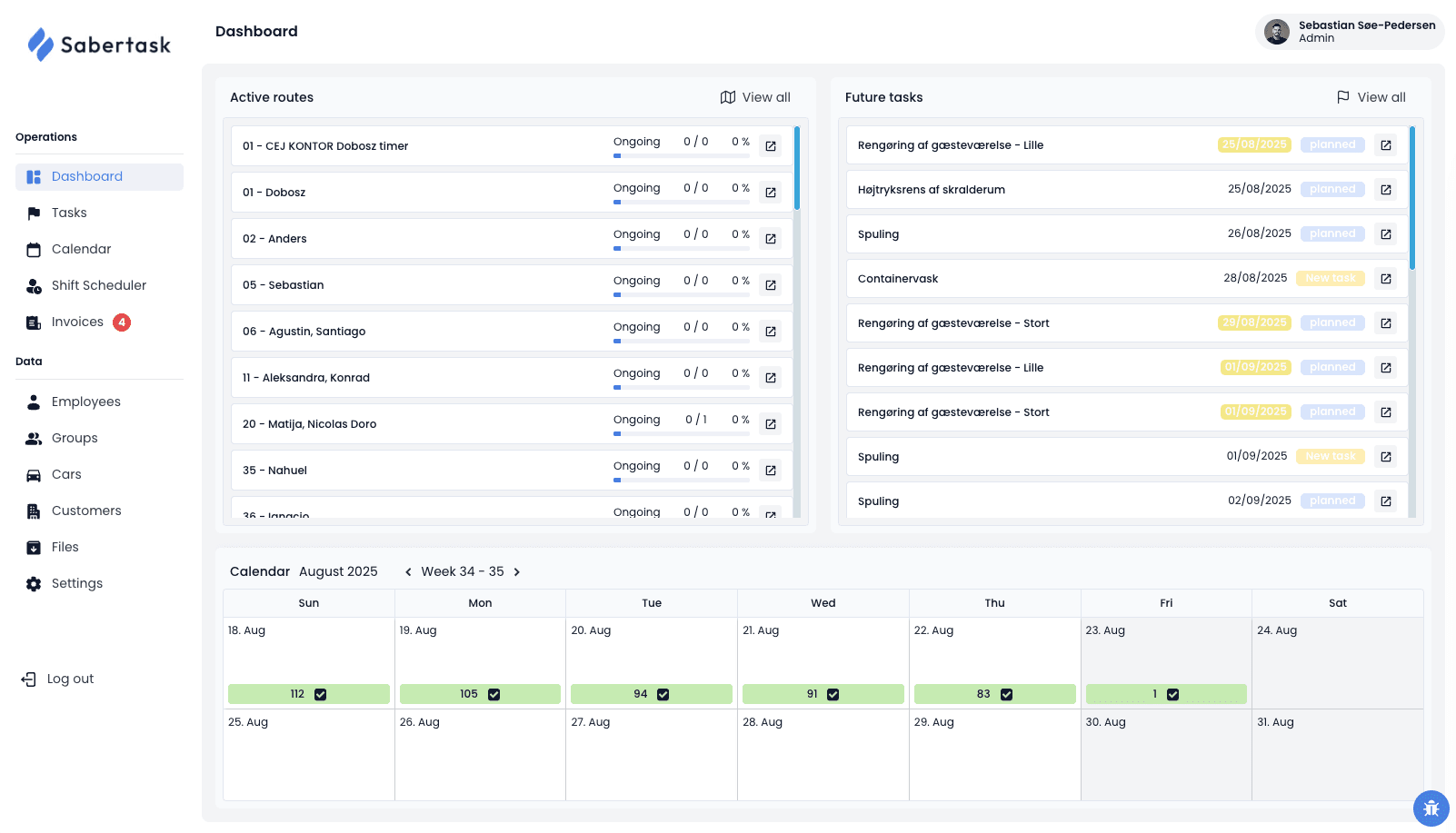Click the Week 34 - 35 selector
The height and width of the screenshot is (833, 1456).
pos(463,571)
